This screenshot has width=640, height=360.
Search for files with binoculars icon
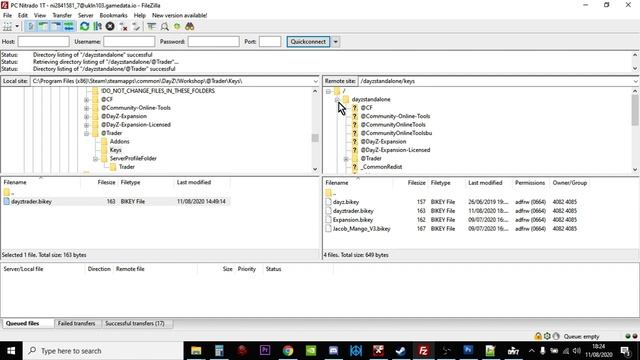pyautogui.click(x=189, y=27)
